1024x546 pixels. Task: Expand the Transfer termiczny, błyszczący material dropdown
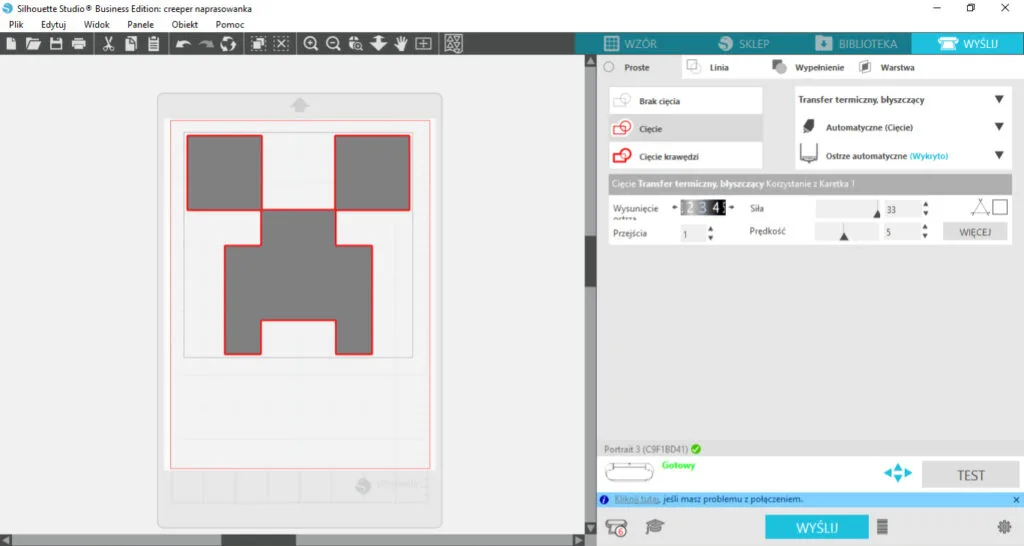click(999, 99)
